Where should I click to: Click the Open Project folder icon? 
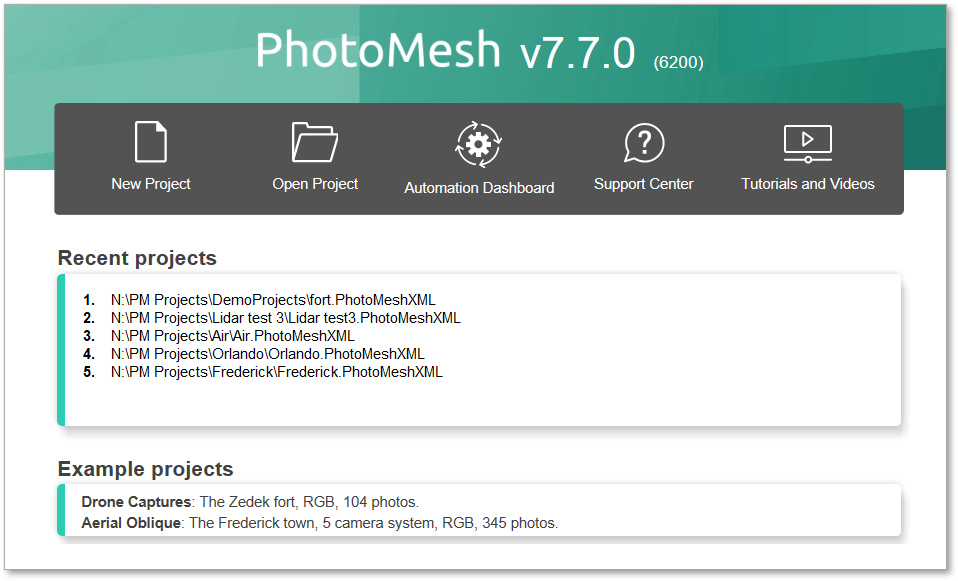point(315,142)
